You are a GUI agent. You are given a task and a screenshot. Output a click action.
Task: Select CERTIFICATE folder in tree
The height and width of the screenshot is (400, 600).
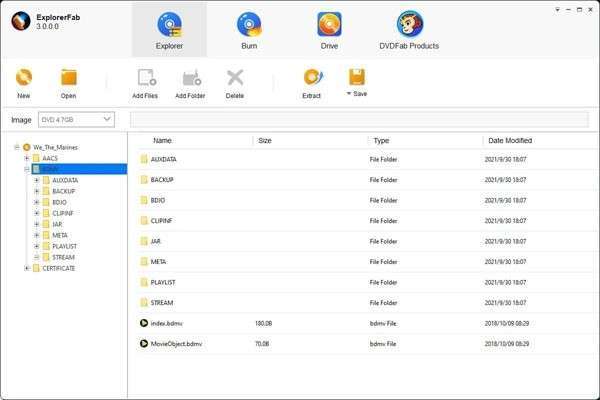point(59,268)
